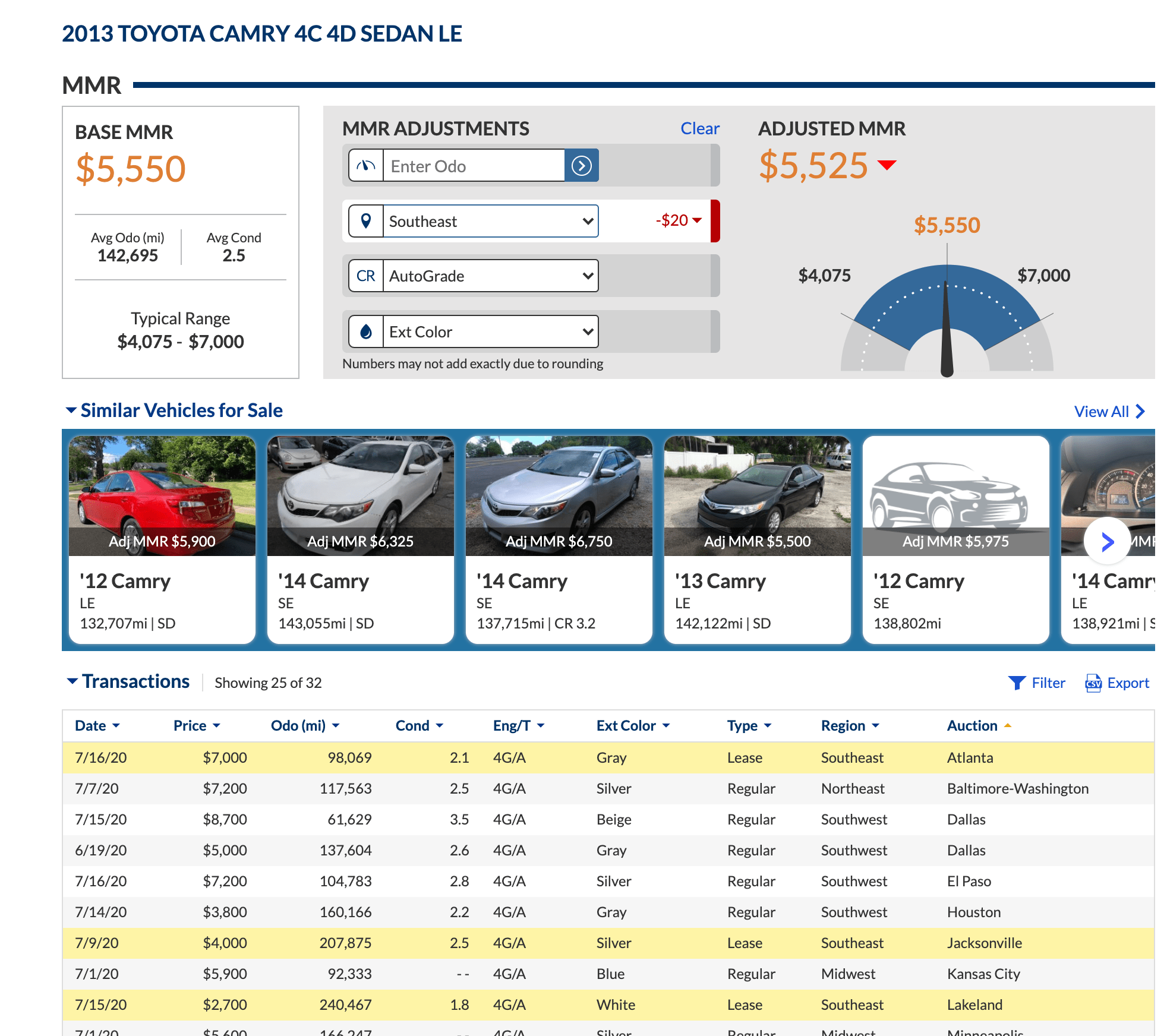Click View All for similar vehicles
This screenshot has height=1036, width=1167.
tap(1102, 410)
